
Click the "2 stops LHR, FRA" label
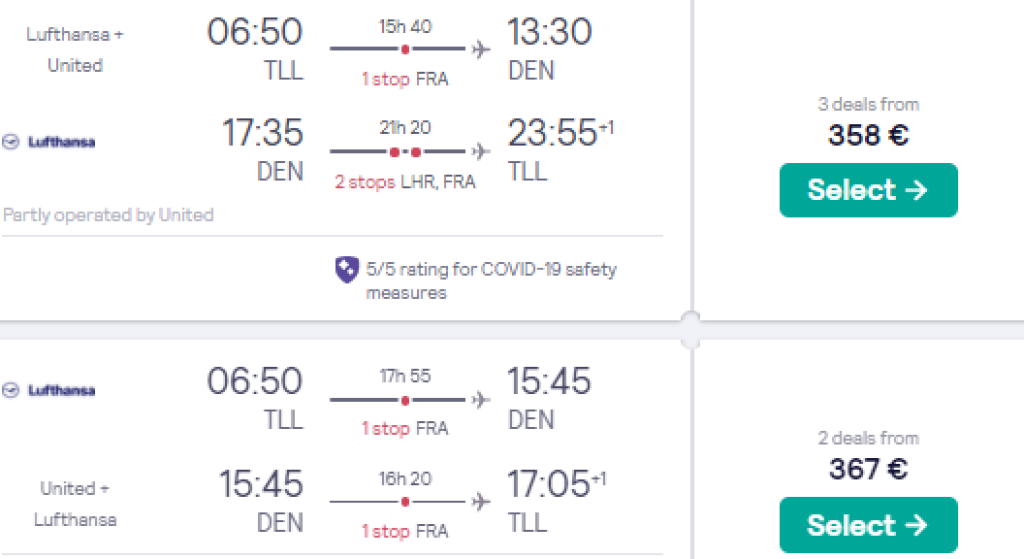click(405, 182)
